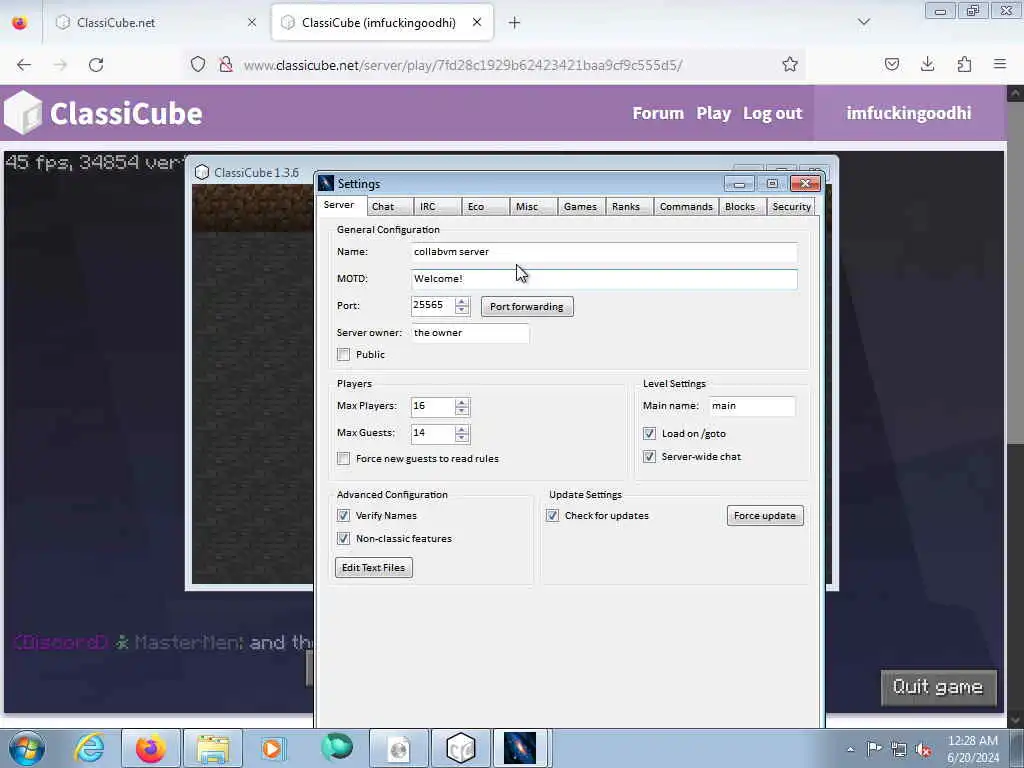Open Windows Explorer folder from taskbar

point(213,748)
